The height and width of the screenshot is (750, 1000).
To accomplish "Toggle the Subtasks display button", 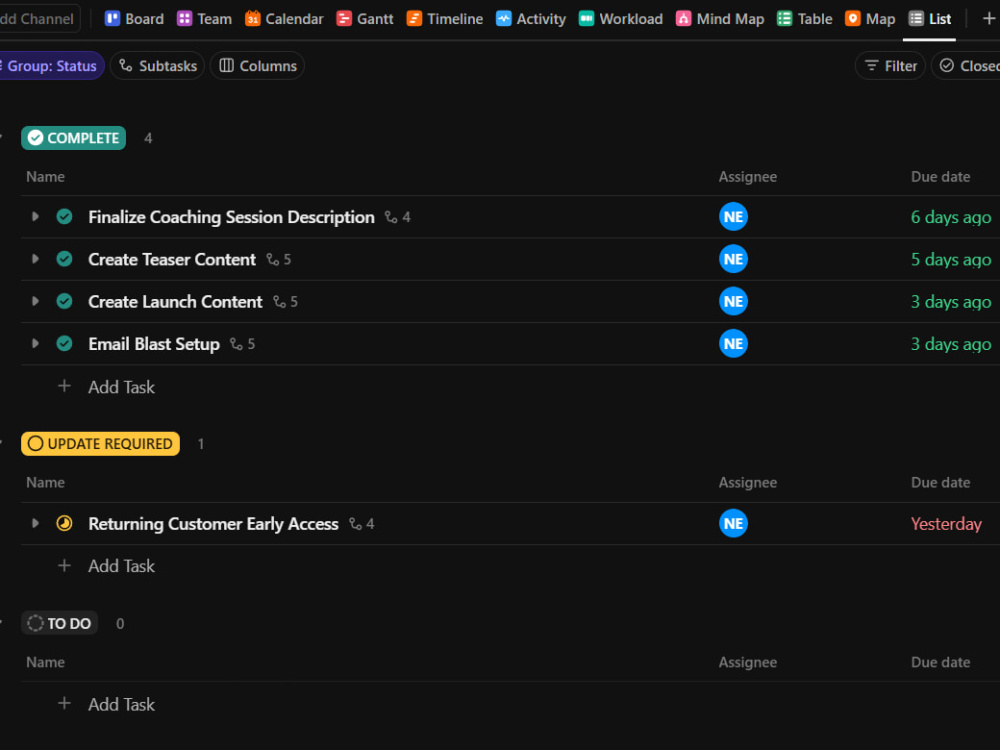I will (x=158, y=66).
